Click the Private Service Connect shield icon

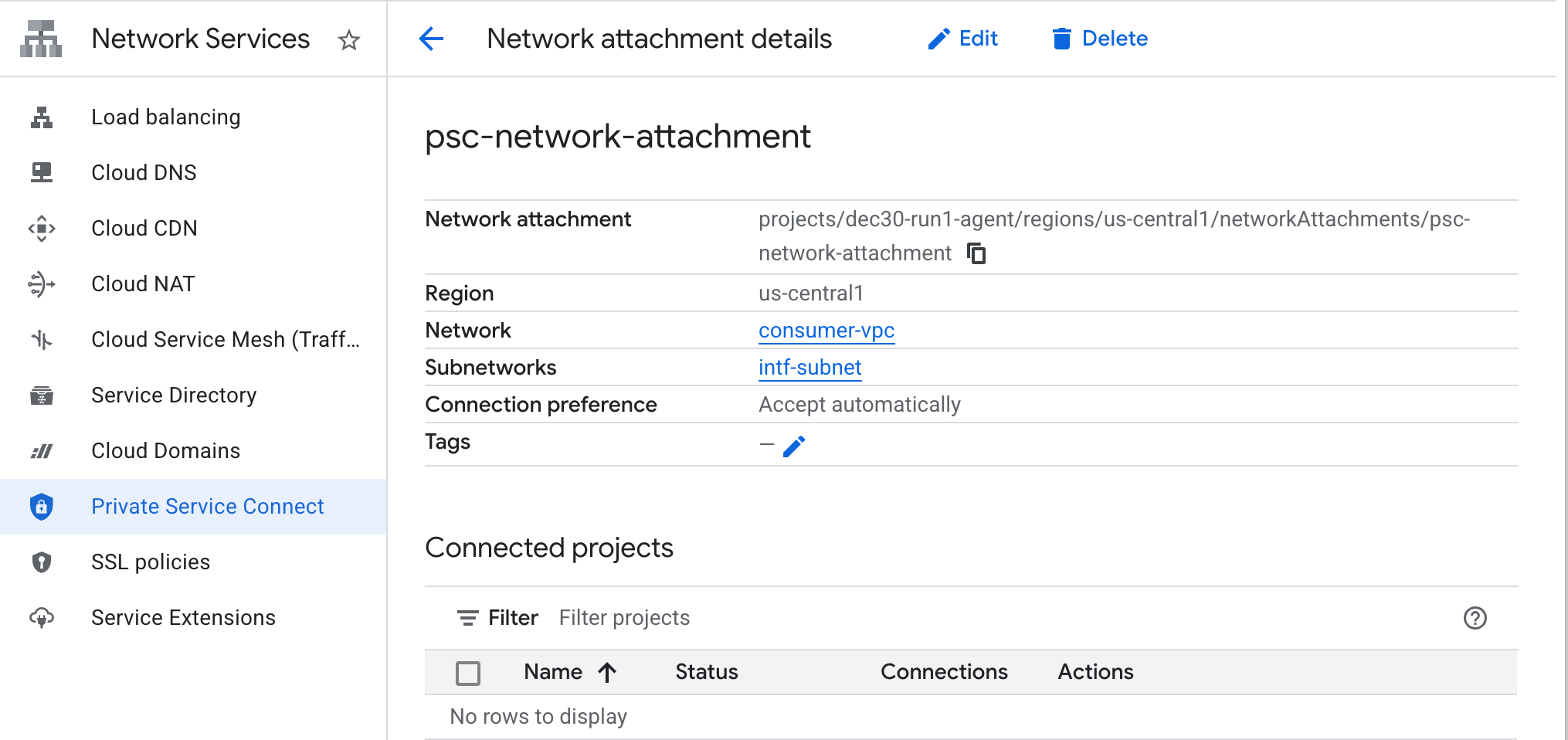(x=42, y=507)
